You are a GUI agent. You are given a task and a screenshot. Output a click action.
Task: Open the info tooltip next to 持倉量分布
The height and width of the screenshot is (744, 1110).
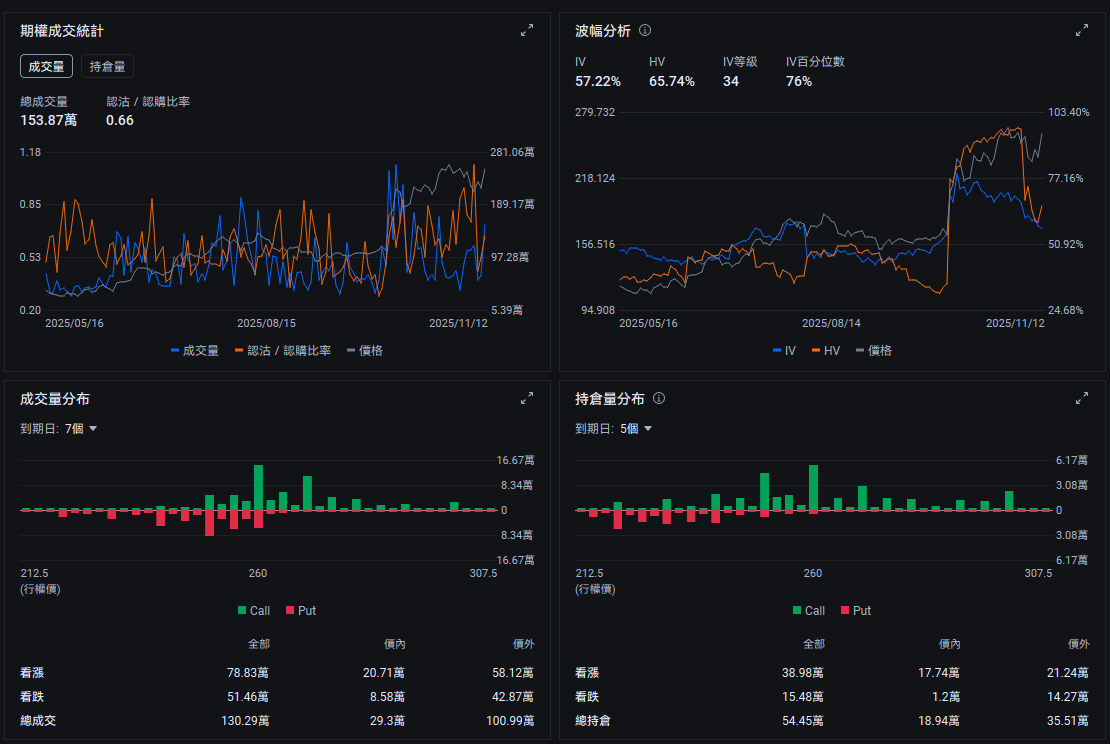pyautogui.click(x=659, y=398)
